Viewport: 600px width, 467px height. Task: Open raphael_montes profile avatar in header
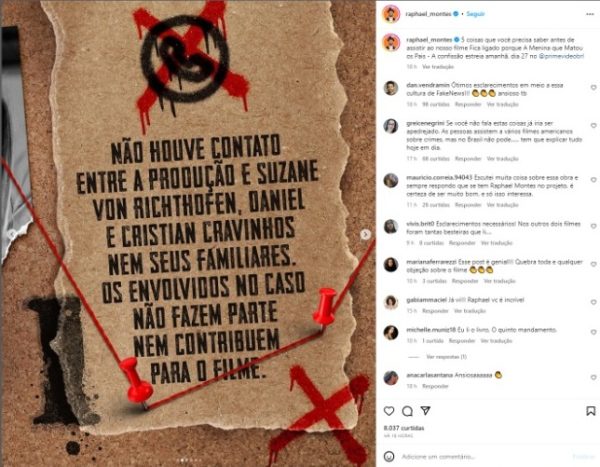[391, 14]
